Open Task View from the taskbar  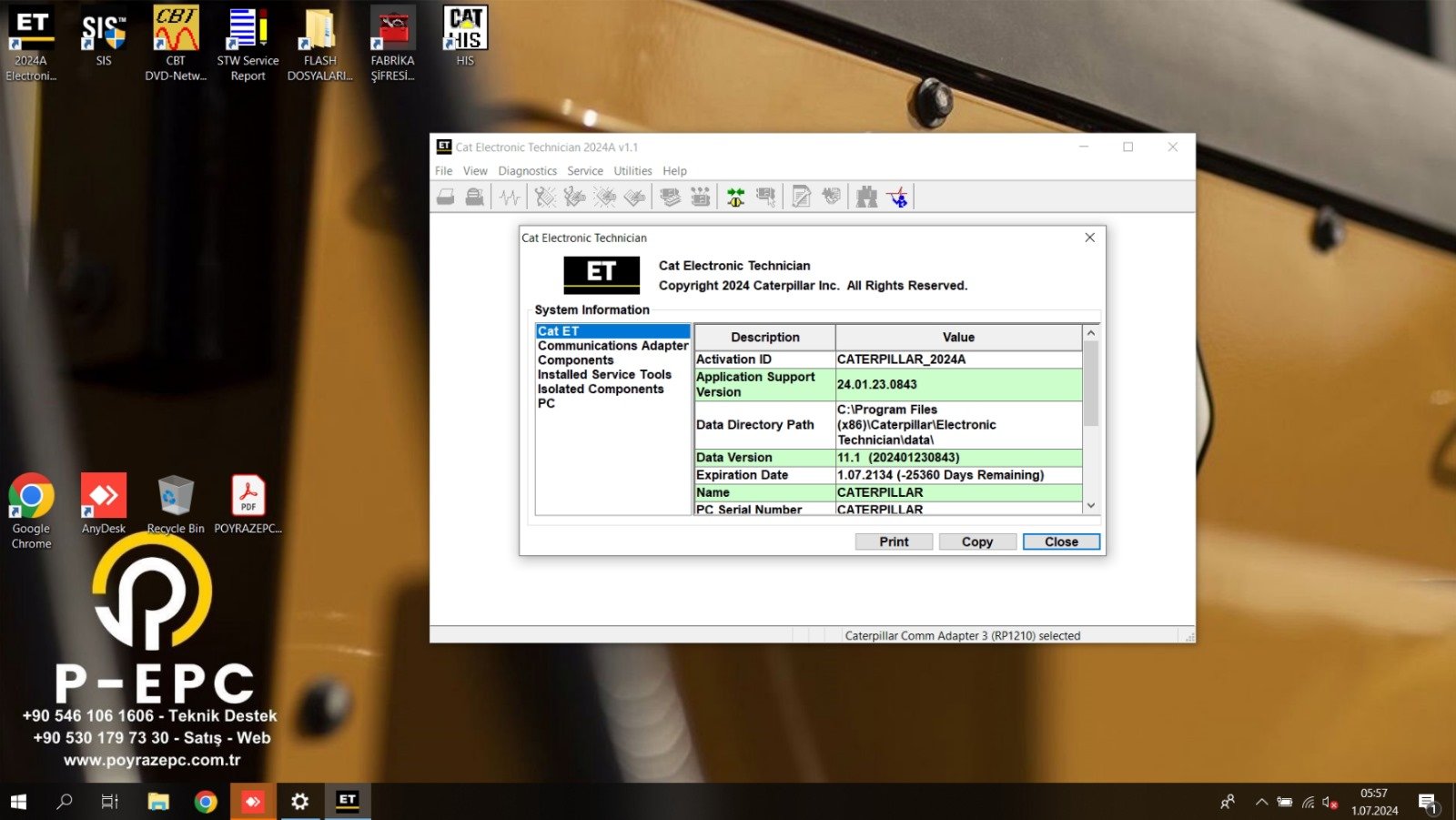point(110,802)
